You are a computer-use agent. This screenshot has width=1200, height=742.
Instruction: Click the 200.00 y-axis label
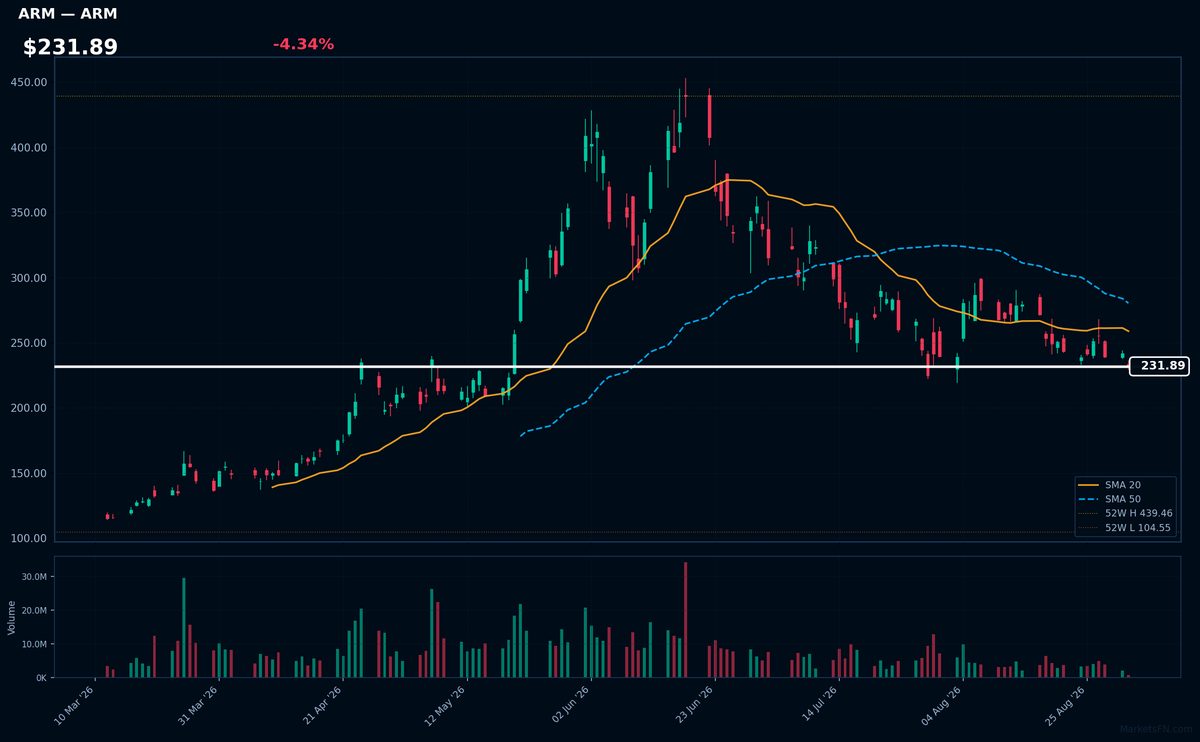[29, 408]
